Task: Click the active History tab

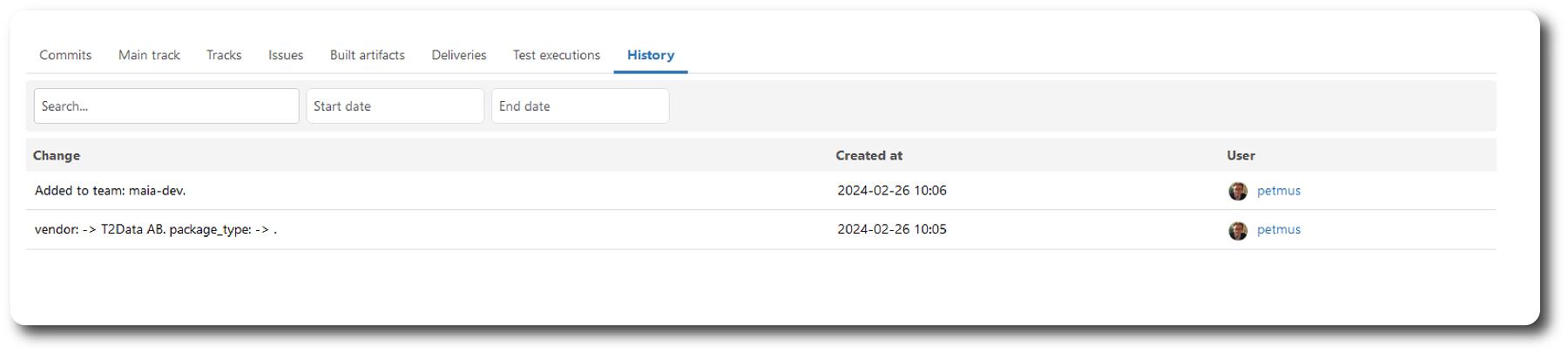Action: 651,55
